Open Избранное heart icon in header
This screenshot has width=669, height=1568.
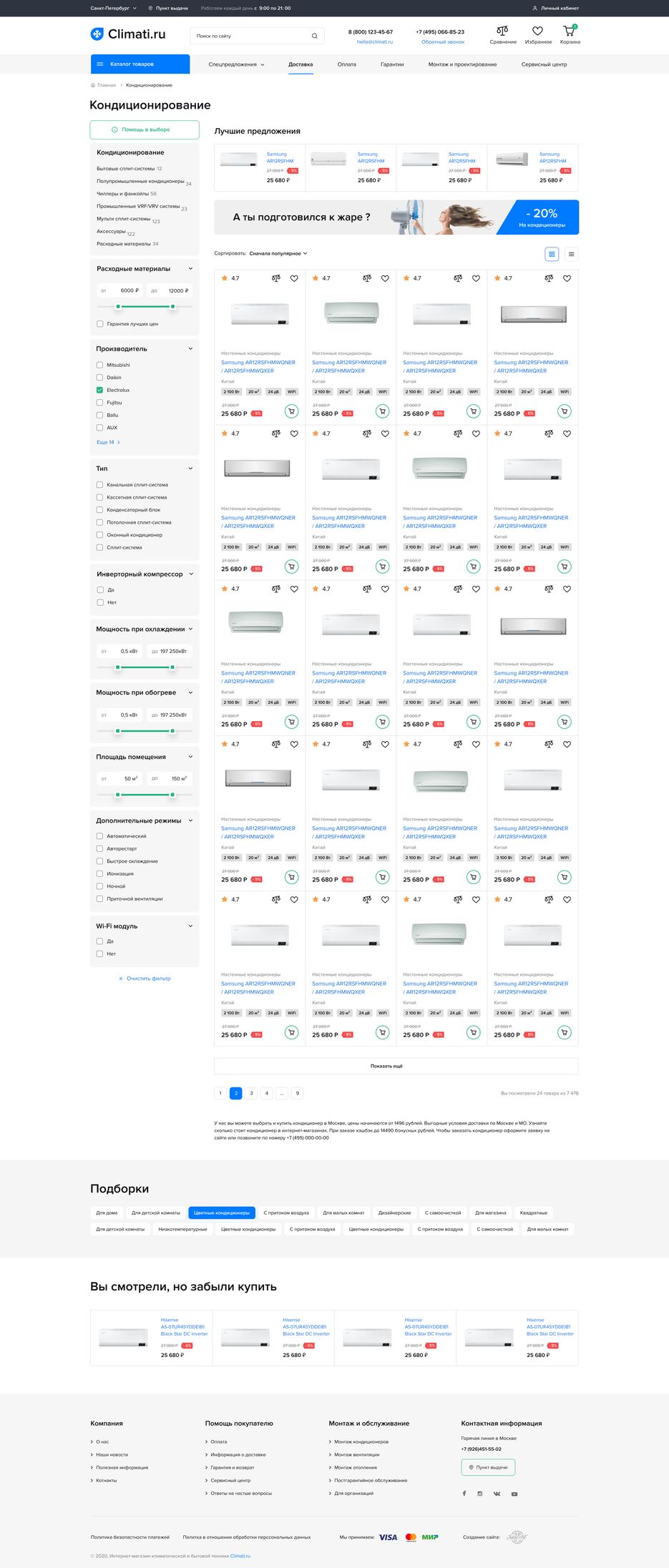click(x=537, y=31)
